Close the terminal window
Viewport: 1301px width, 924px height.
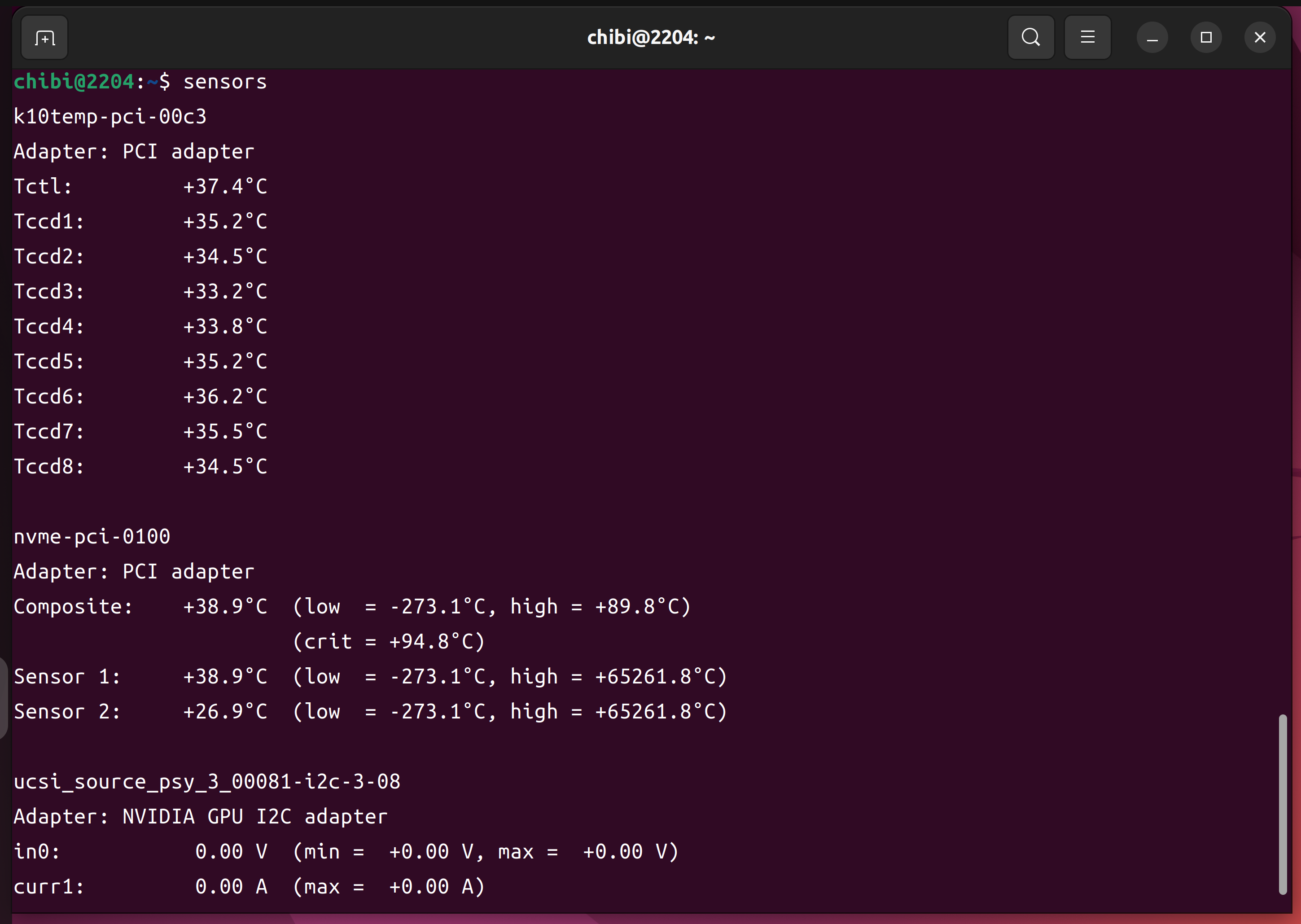1259,38
